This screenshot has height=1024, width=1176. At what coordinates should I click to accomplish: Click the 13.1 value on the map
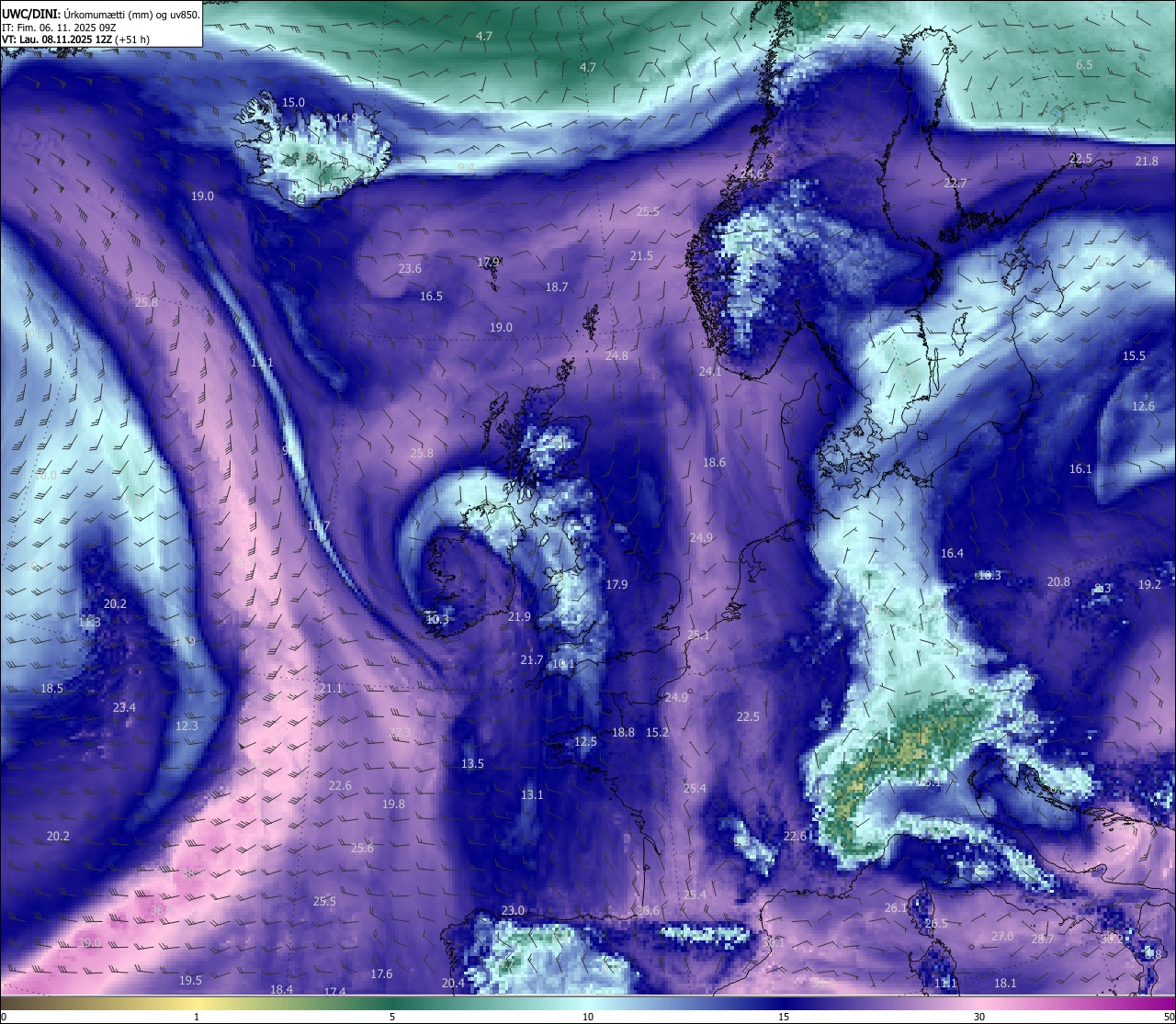532,795
